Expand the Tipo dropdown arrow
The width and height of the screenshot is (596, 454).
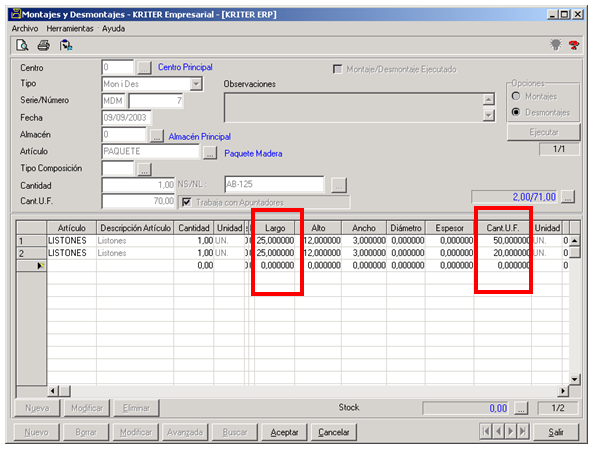(196, 84)
